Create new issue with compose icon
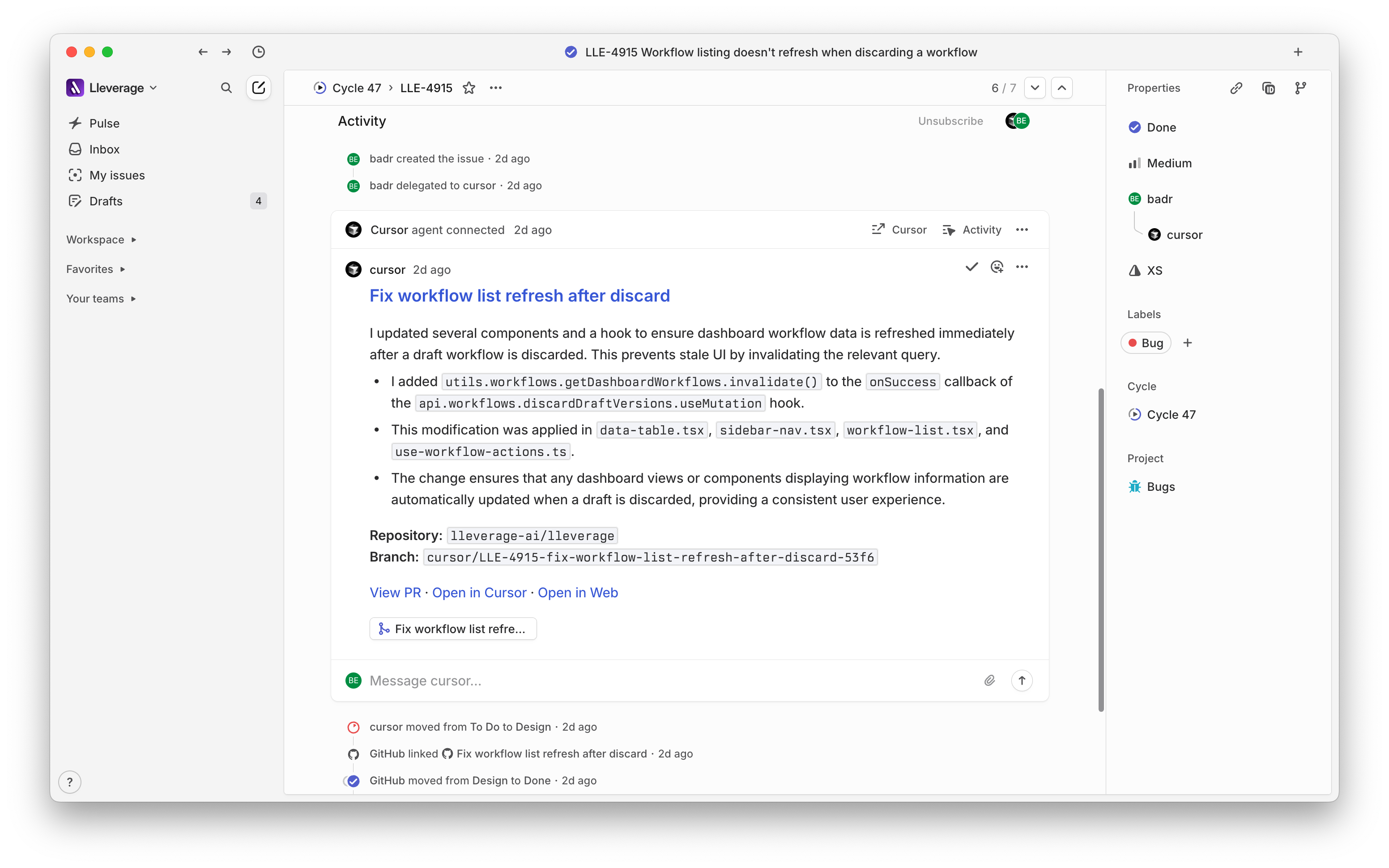The height and width of the screenshot is (868, 1389). click(258, 88)
